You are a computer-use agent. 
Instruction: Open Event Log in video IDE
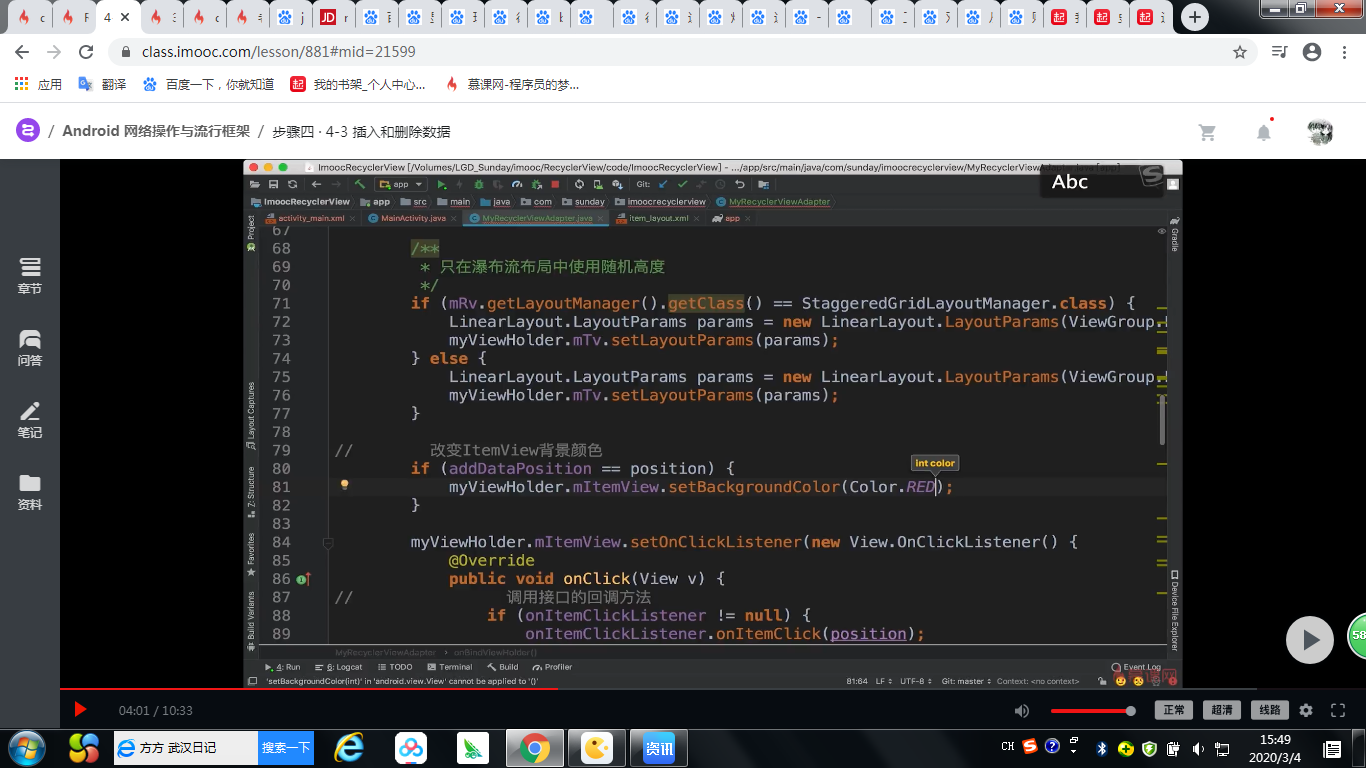click(1136, 667)
